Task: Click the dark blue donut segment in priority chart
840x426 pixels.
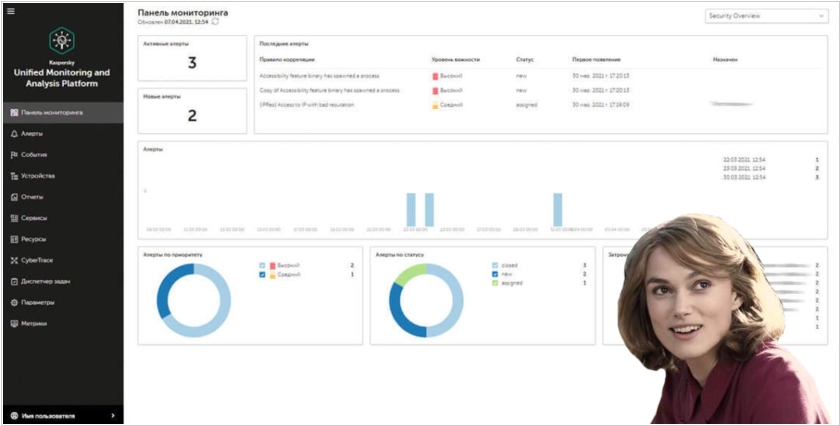Action: click(176, 303)
